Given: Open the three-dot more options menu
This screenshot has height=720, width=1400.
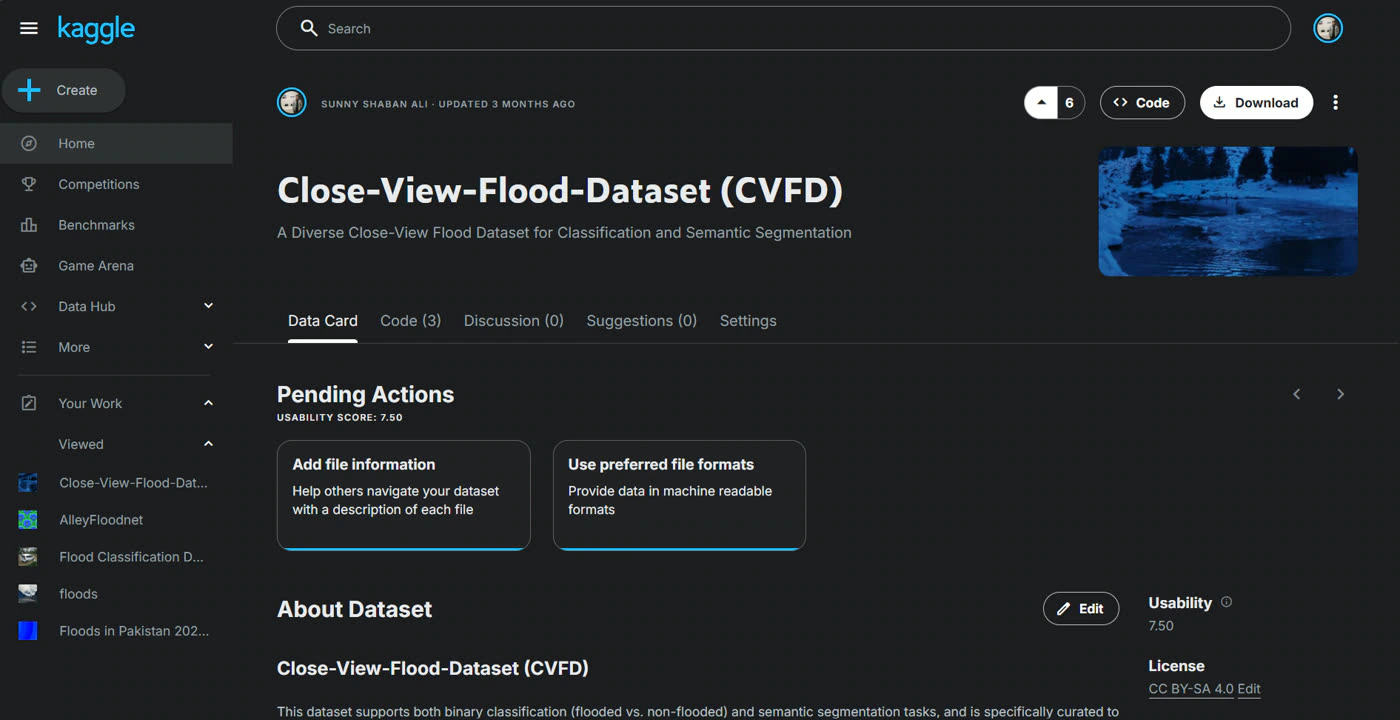Looking at the screenshot, I should point(1335,103).
